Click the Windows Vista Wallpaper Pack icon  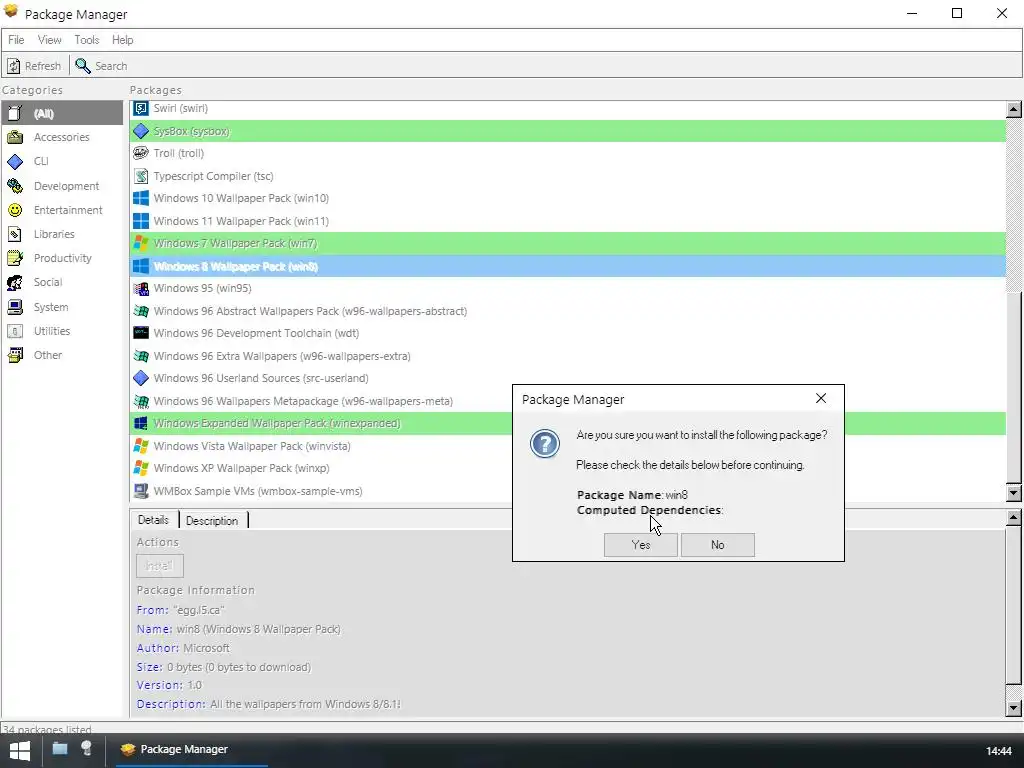(140, 446)
